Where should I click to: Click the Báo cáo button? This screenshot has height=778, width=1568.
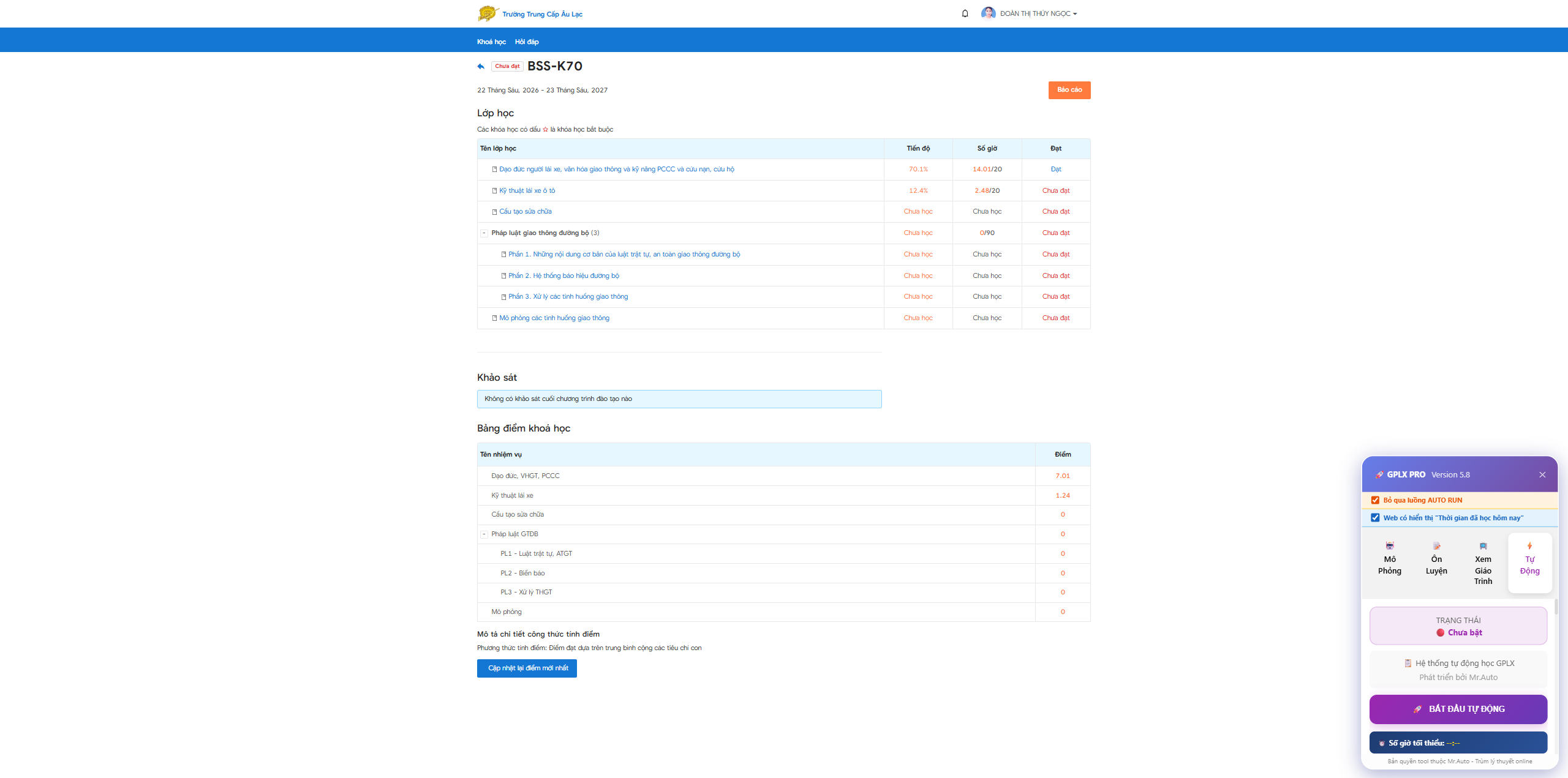[1069, 90]
